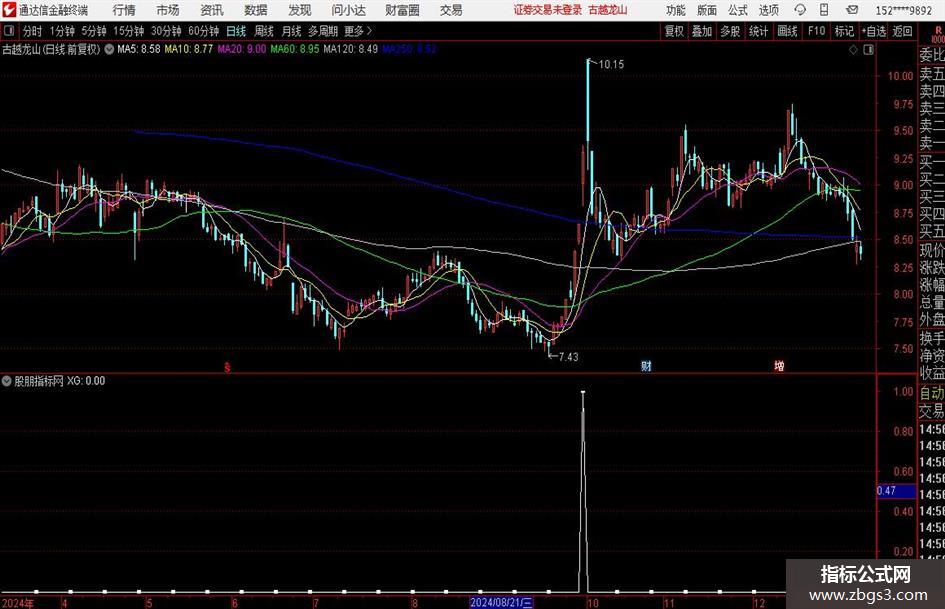This screenshot has height=609, width=945.
Task: Click the red R 1000 badge icon
Action: pyautogui.click(x=937, y=34)
